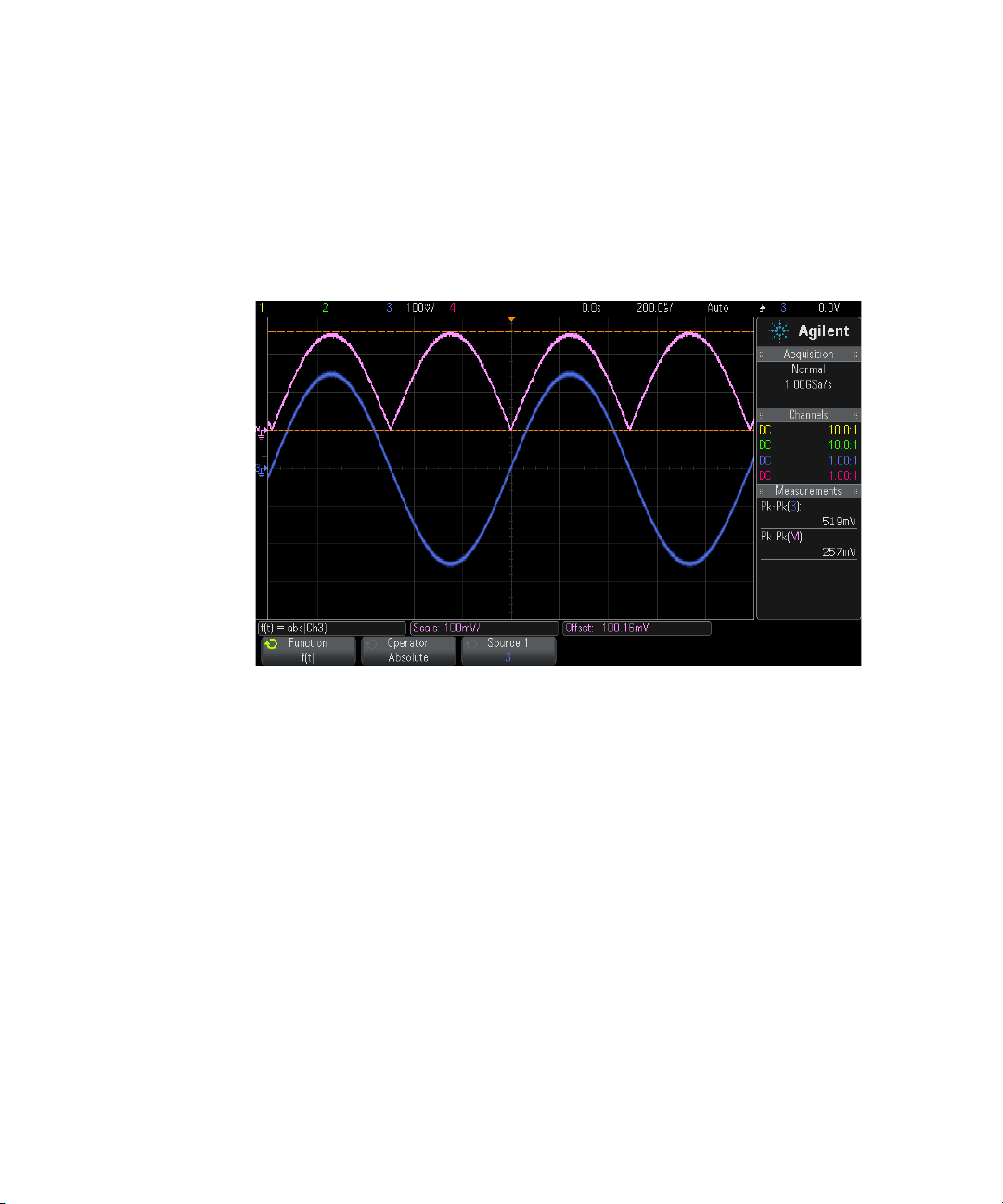Click the math Scale: 100mV/ field
Image resolution: width=1003 pixels, height=1204 pixels.
pyautogui.click(x=484, y=628)
